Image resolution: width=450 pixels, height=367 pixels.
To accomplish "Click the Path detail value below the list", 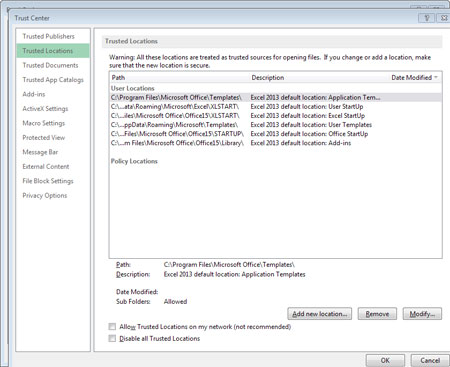I will (229, 264).
